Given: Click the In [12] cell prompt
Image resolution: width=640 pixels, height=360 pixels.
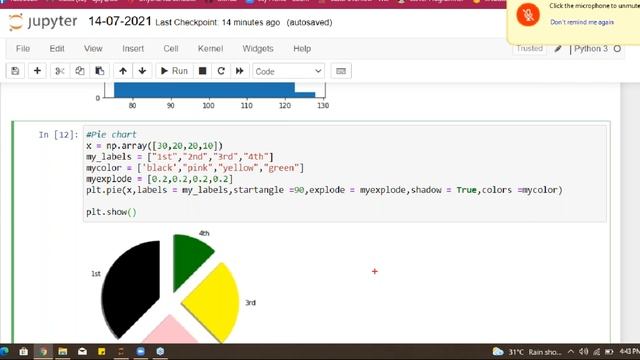Looking at the screenshot, I should click(x=58, y=135).
